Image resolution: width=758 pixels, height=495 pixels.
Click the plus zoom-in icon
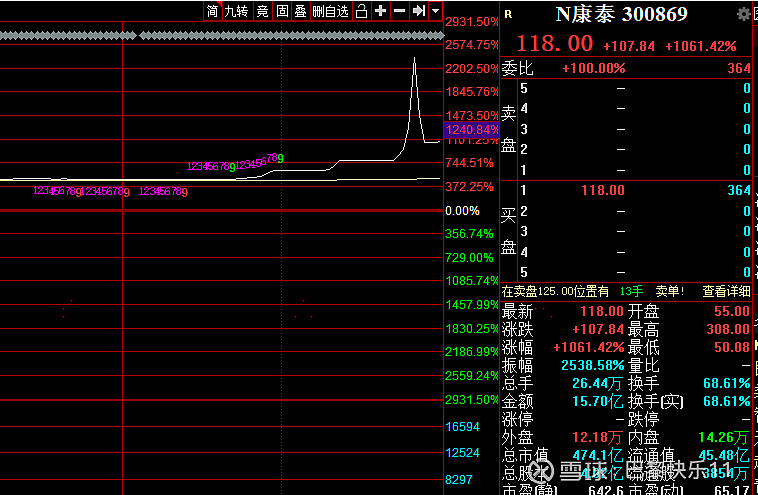380,11
